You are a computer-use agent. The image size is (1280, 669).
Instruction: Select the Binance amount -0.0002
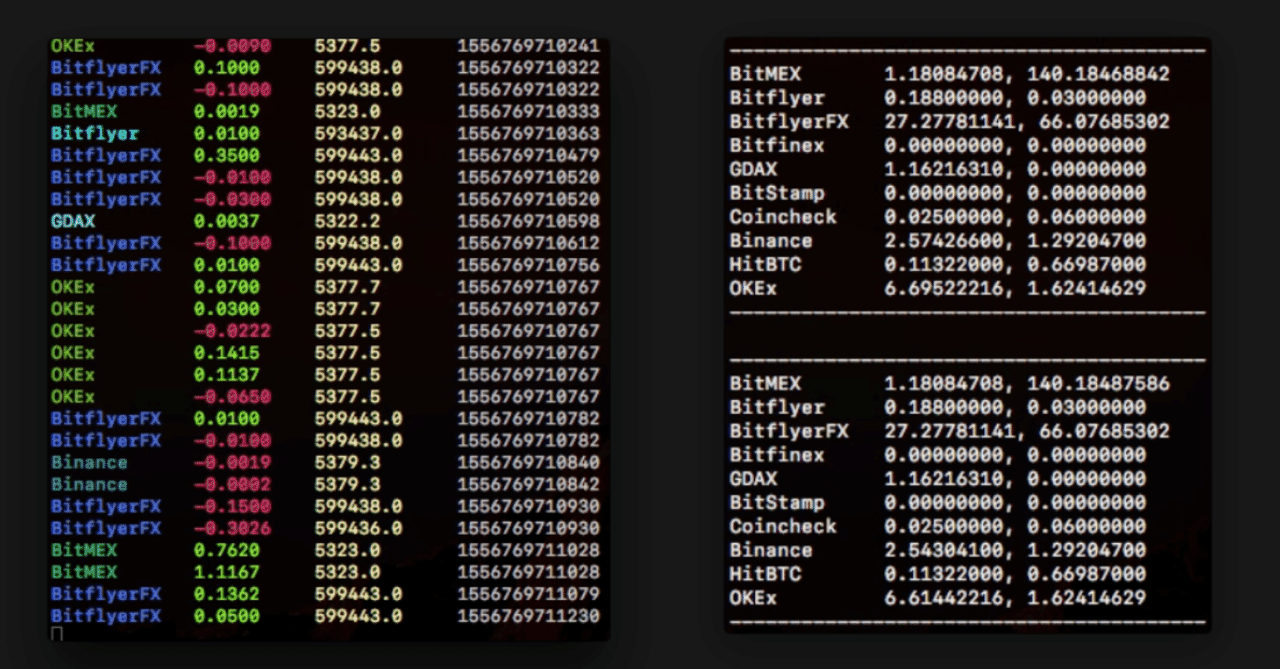point(232,485)
